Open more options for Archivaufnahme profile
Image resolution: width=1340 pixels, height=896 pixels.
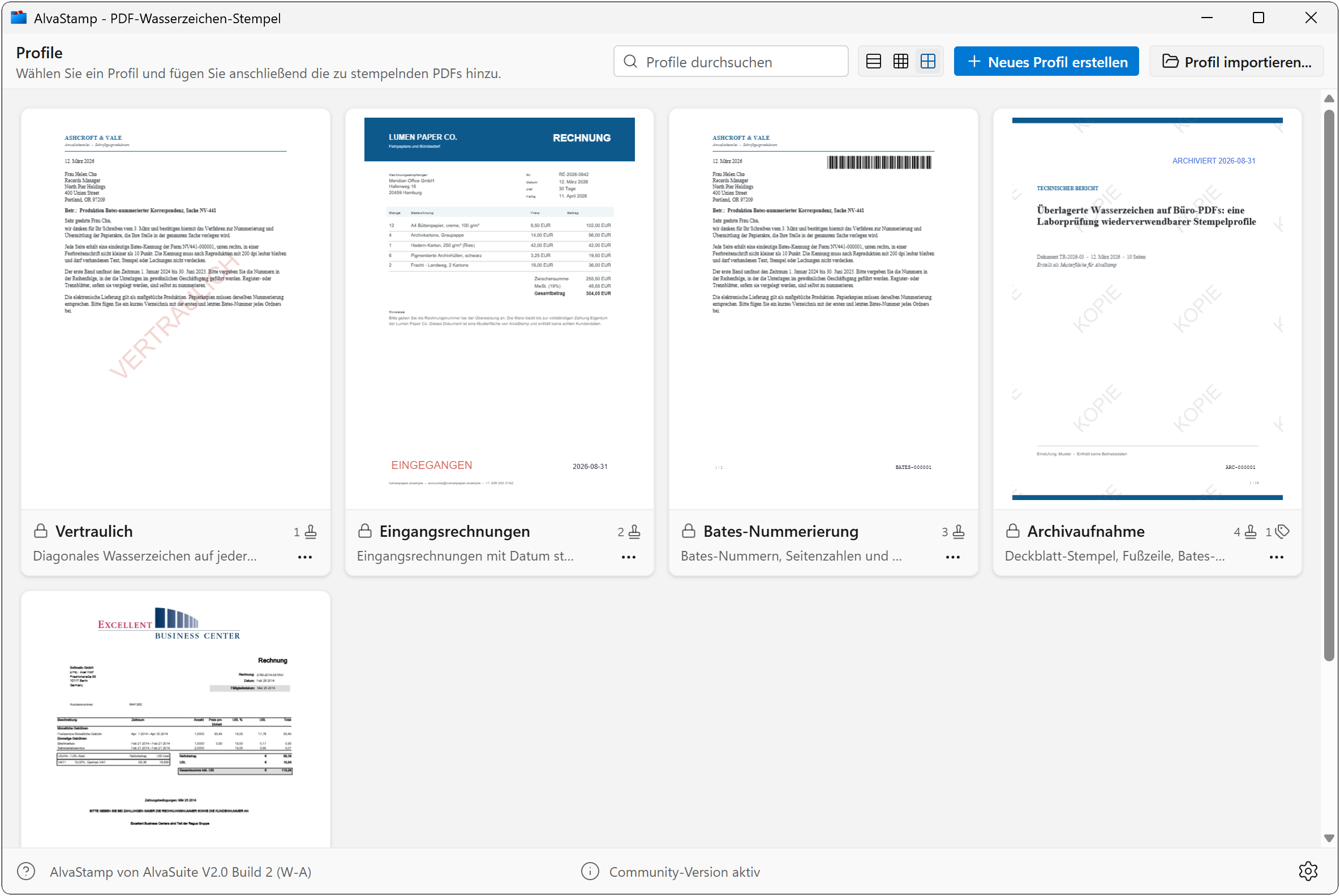click(x=1276, y=557)
